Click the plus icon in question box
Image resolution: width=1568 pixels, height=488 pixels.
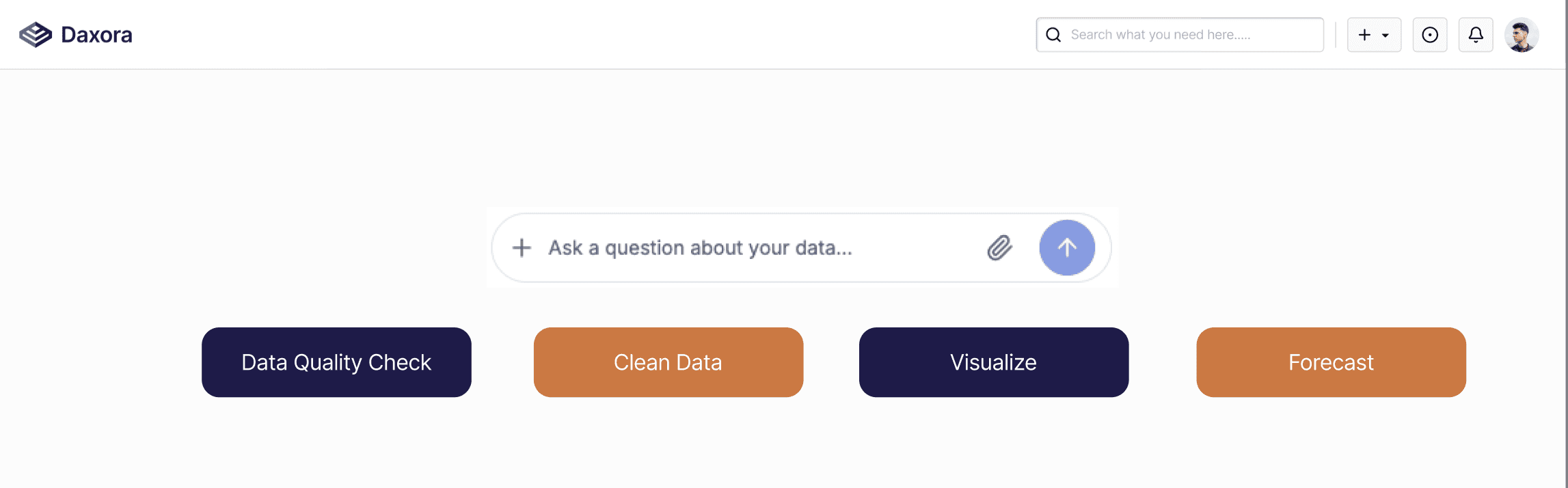tap(522, 247)
